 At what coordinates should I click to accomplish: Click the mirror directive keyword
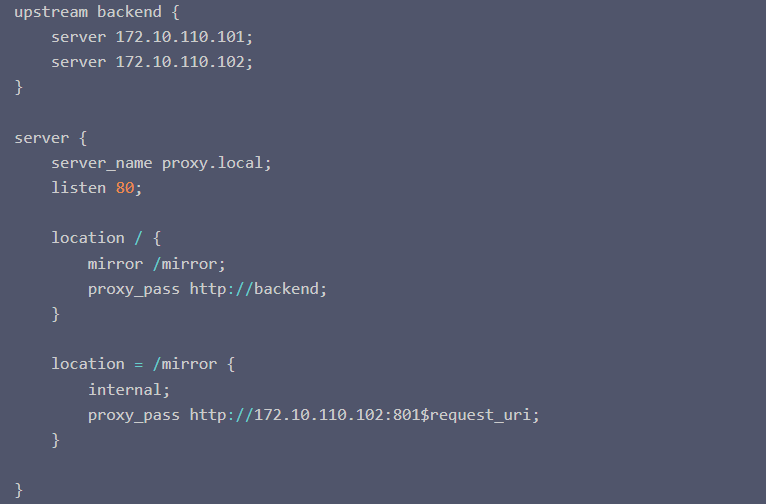(115, 263)
